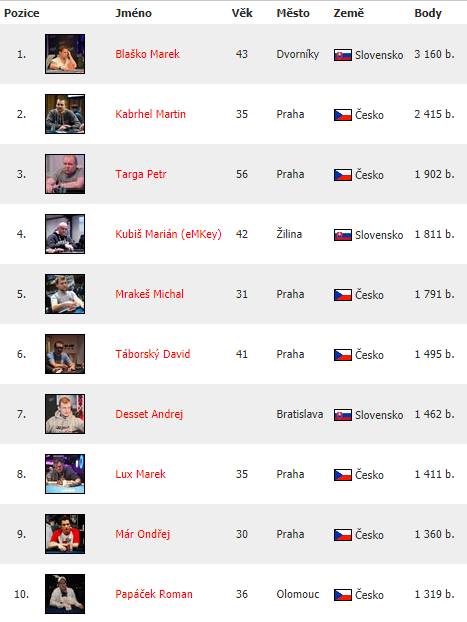
Task: Click the Jméno column header
Action: pos(133,13)
